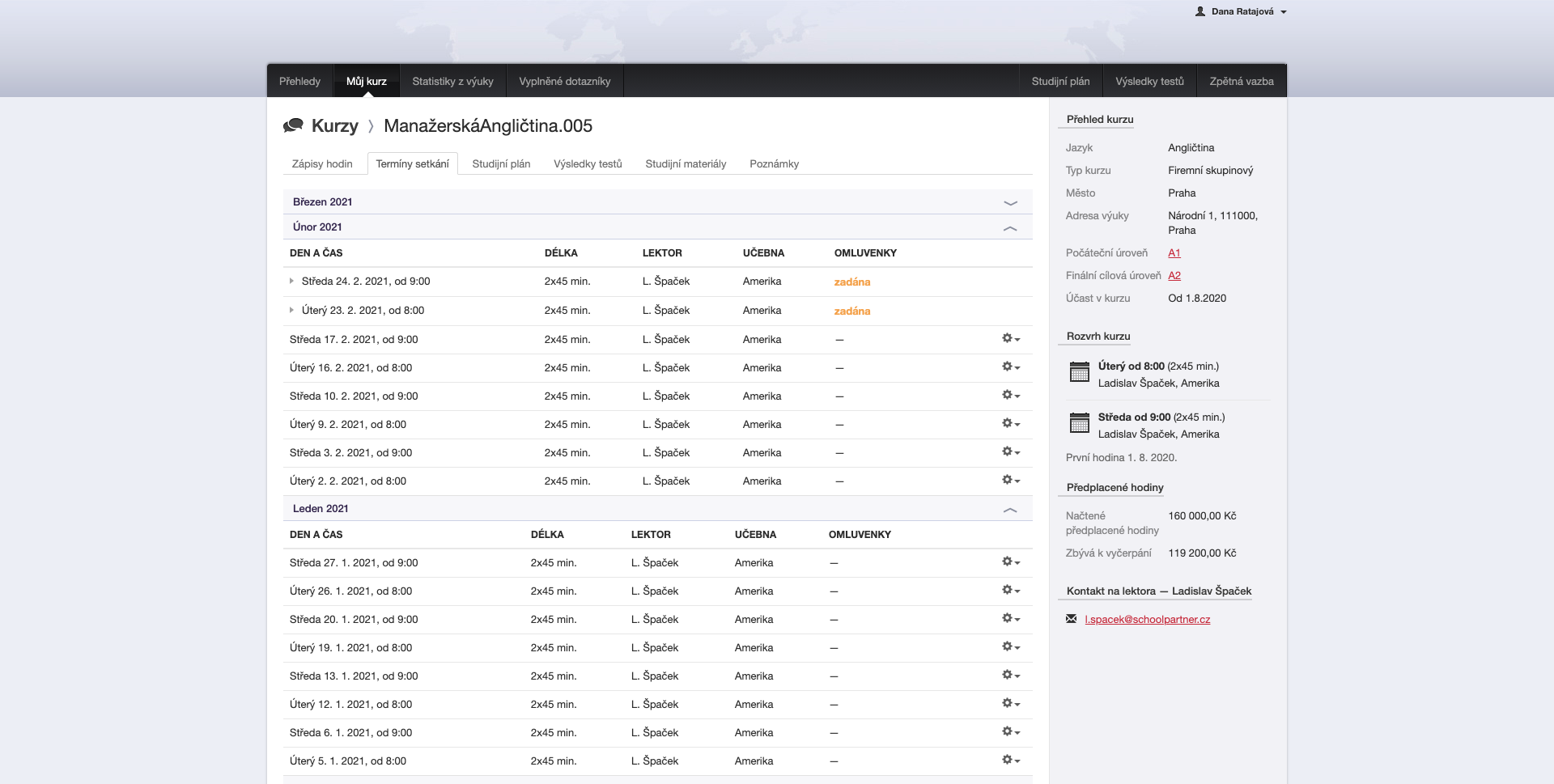Open gear menu for Středa 6. 1. 2021
This screenshot has height=784, width=1554.
coord(1011,732)
